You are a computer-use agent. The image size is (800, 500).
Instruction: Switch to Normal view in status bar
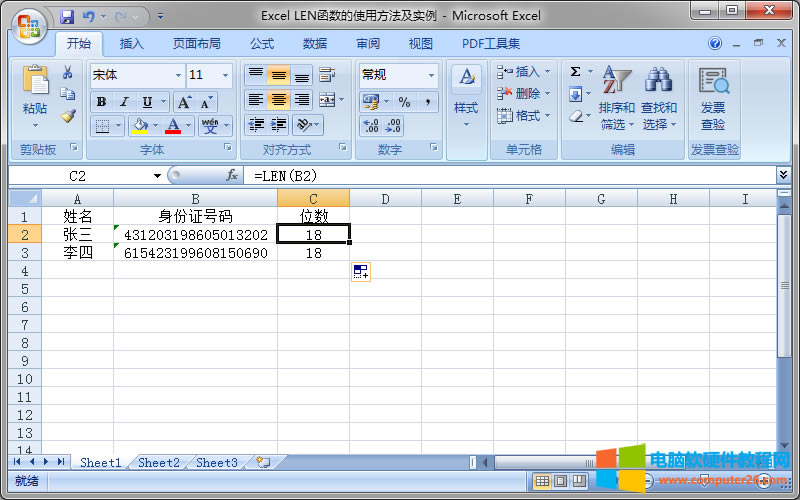542,481
